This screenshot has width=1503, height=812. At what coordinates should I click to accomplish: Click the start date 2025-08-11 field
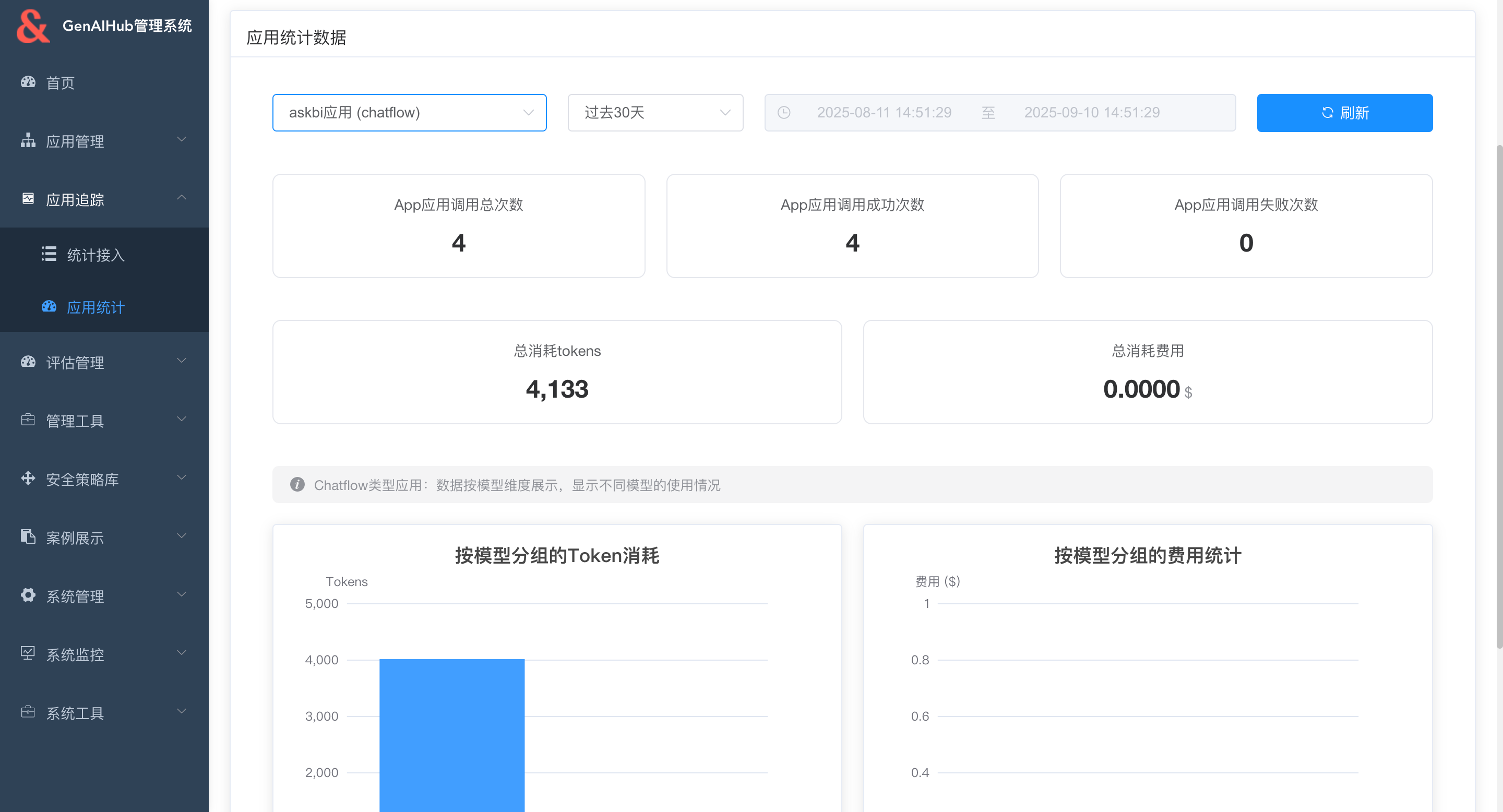[884, 113]
